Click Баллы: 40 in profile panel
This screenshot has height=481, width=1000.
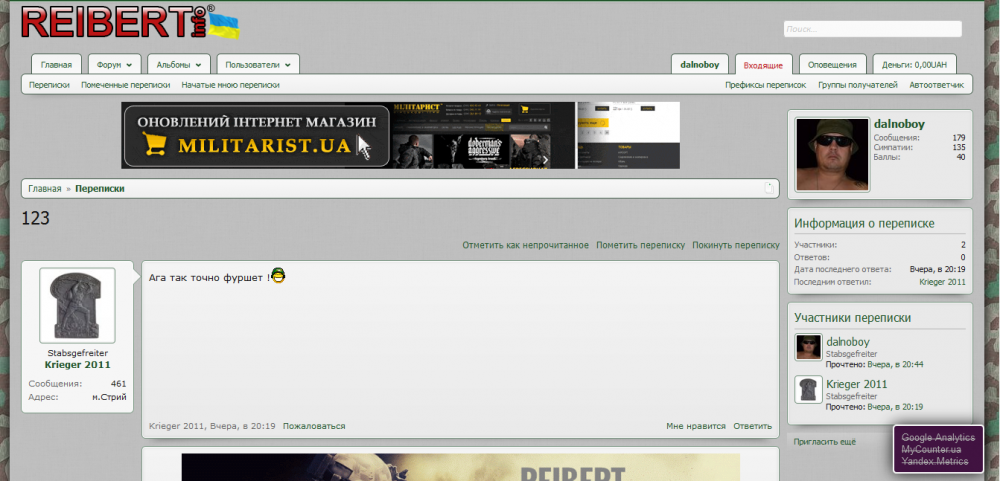pyautogui.click(x=919, y=157)
